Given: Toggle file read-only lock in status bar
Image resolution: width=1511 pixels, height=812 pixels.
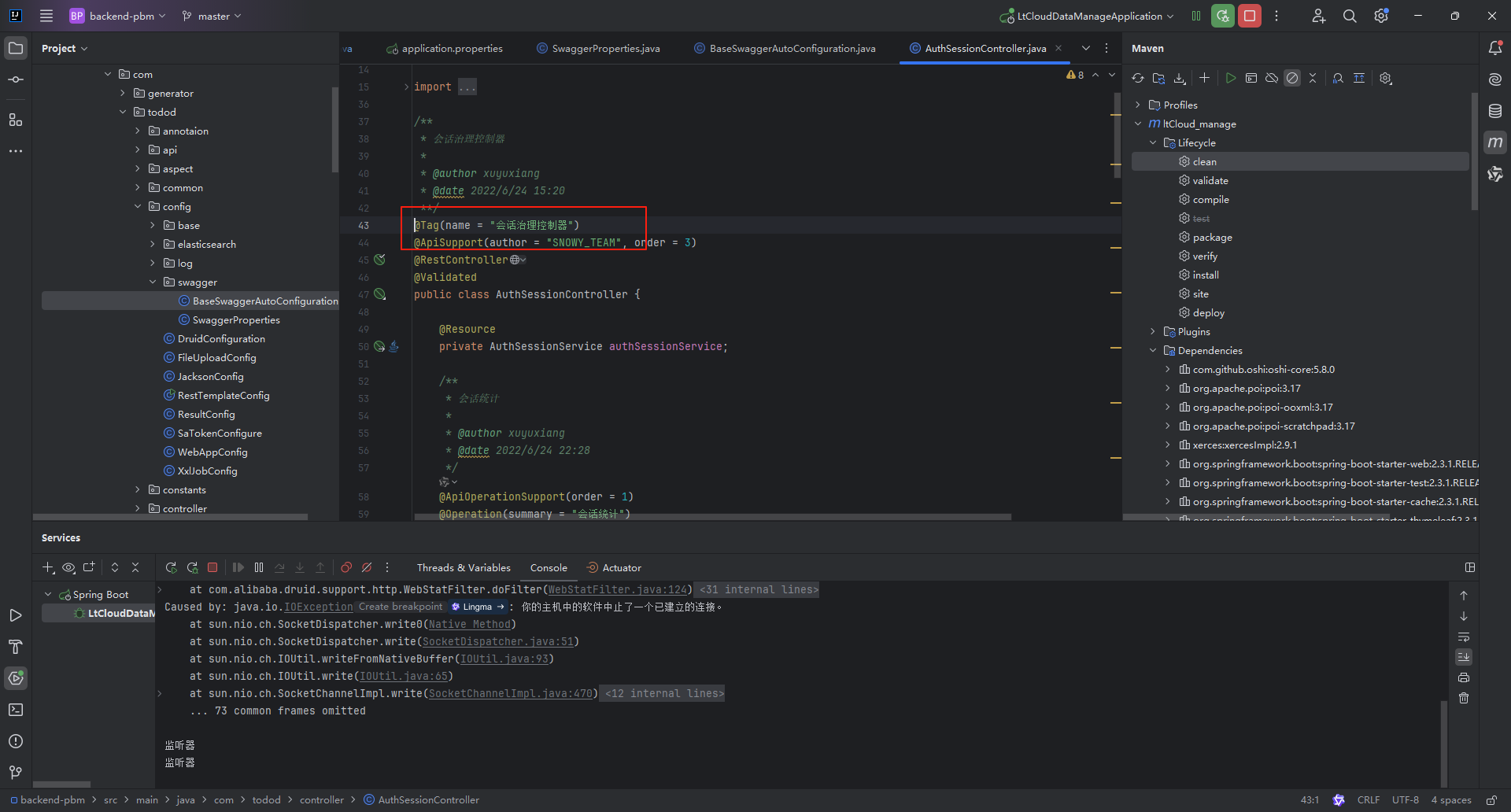Looking at the screenshot, I should click(1491, 800).
